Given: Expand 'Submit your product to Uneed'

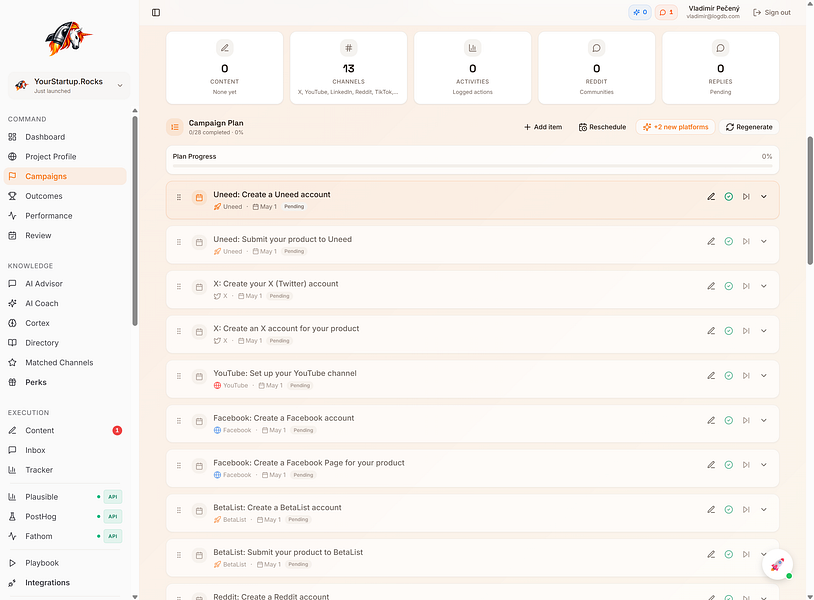Looking at the screenshot, I should click(x=764, y=241).
